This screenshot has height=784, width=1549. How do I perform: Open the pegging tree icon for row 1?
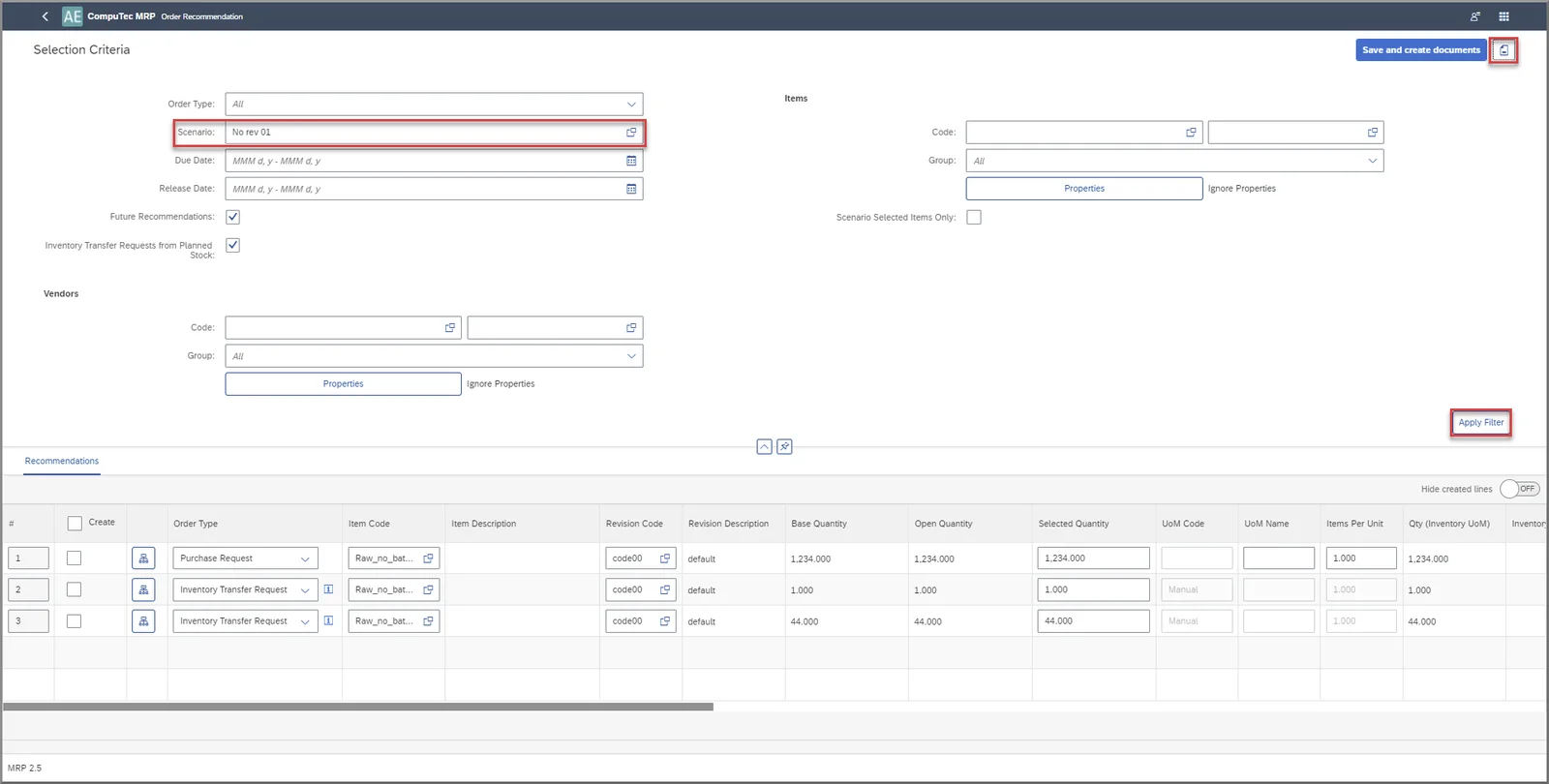click(x=143, y=558)
